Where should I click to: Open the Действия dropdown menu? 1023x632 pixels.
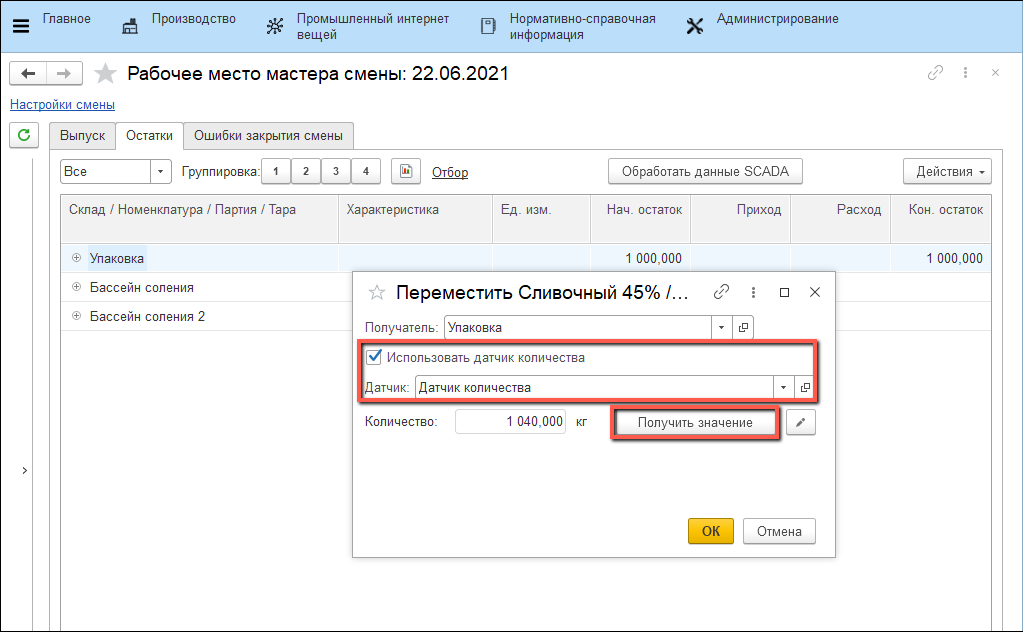click(946, 172)
